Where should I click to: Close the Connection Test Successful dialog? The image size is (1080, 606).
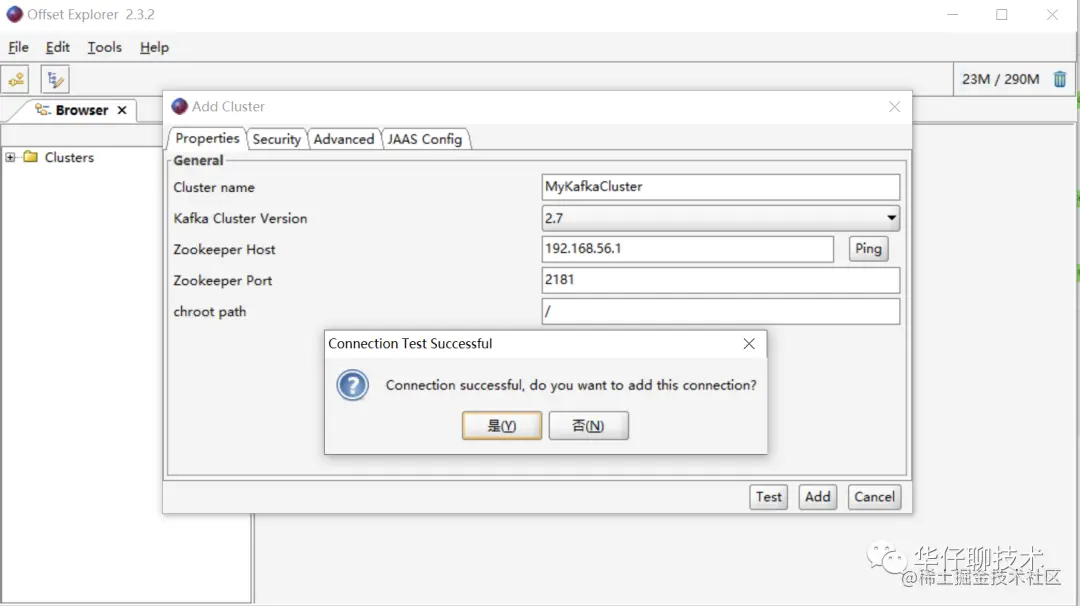click(749, 344)
